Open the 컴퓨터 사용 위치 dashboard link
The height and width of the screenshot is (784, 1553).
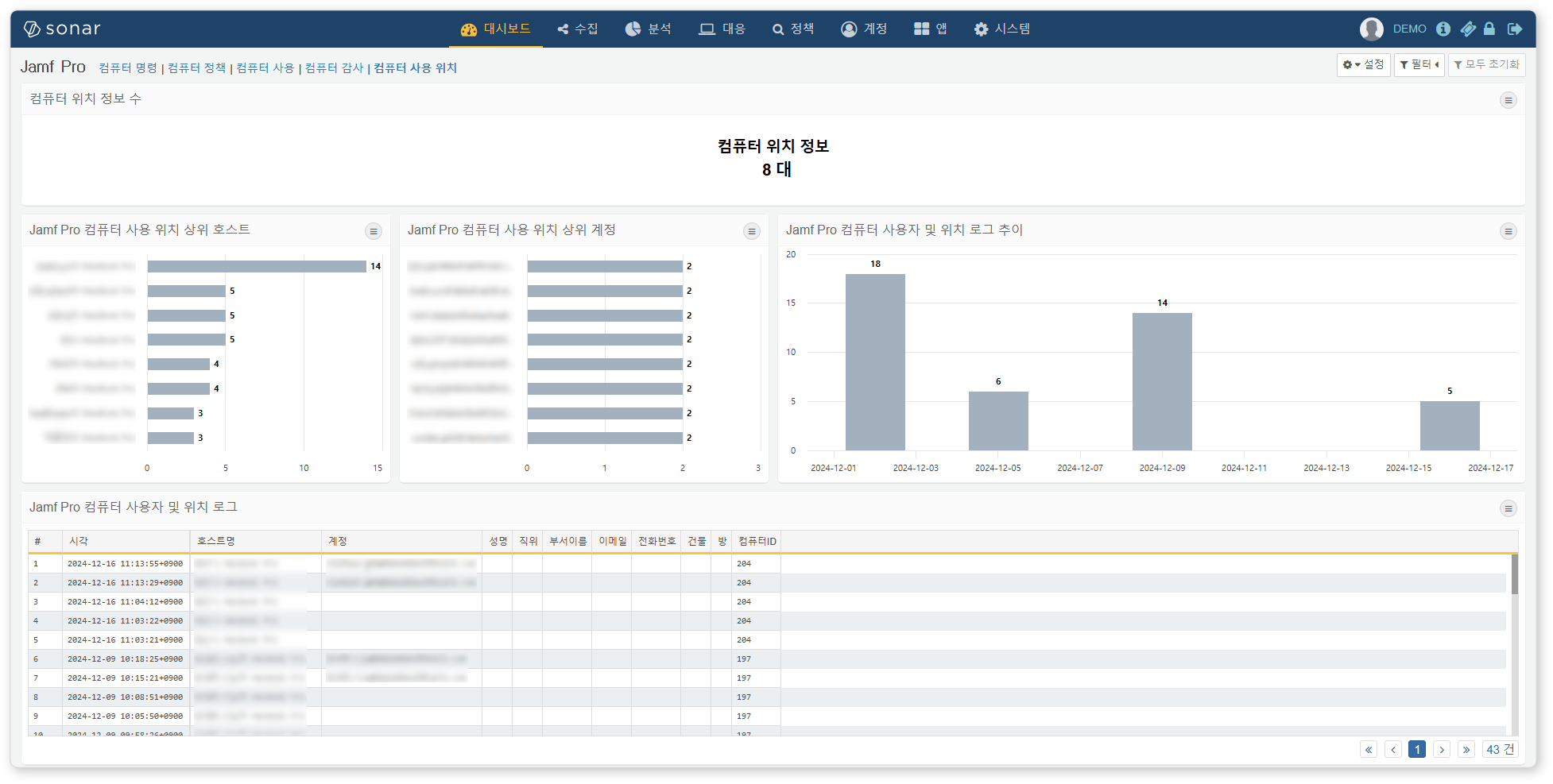pyautogui.click(x=415, y=68)
